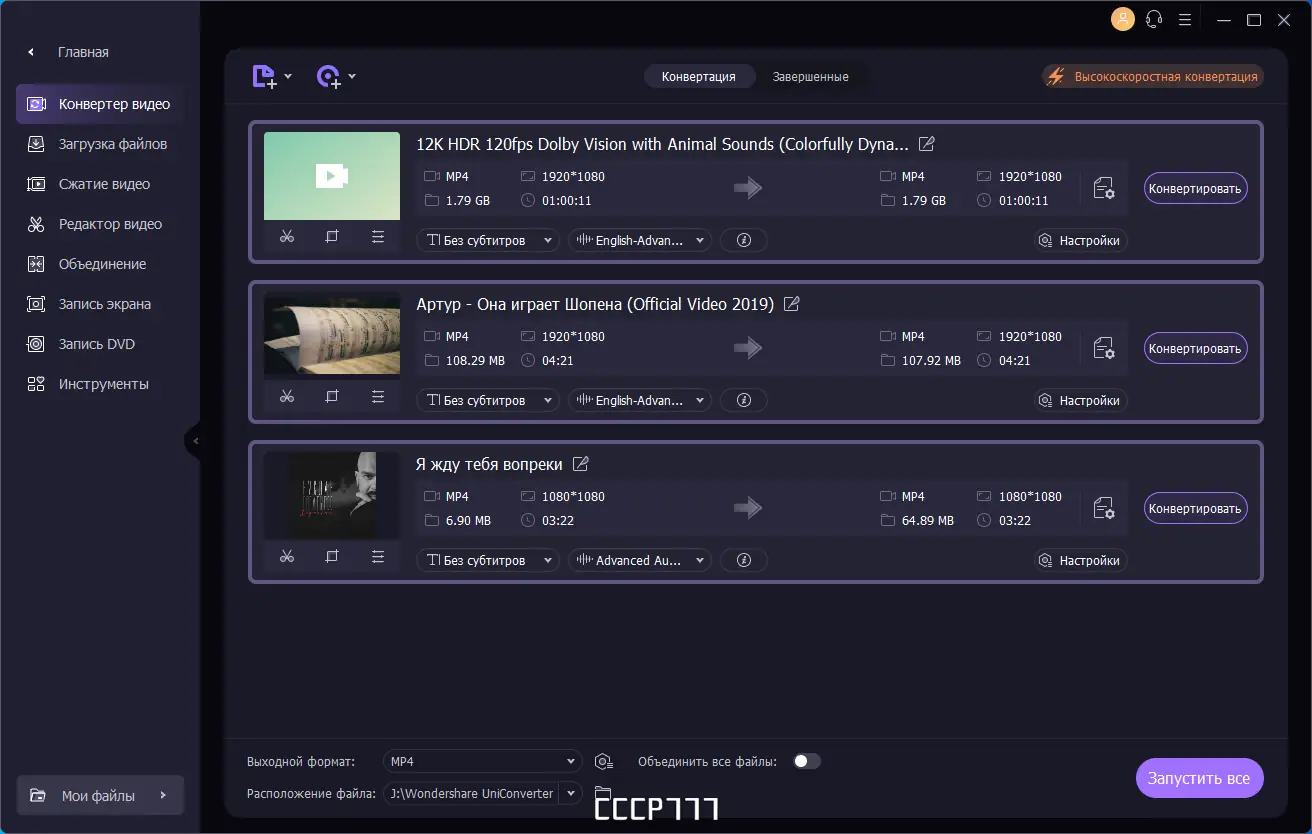Click the Запустить все button
Screen dimensions: 1312x834
(x=1199, y=778)
